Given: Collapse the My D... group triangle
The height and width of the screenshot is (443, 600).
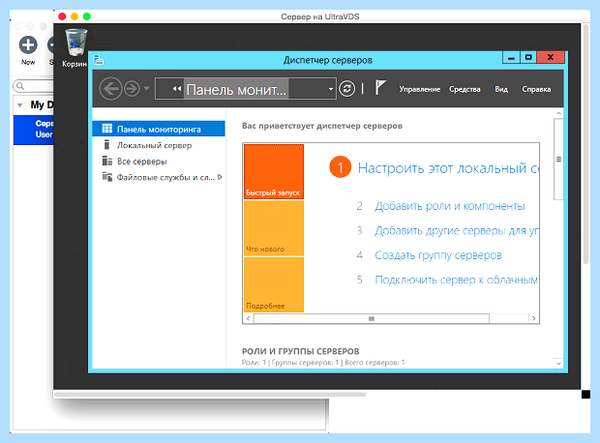Looking at the screenshot, I should tap(20, 105).
